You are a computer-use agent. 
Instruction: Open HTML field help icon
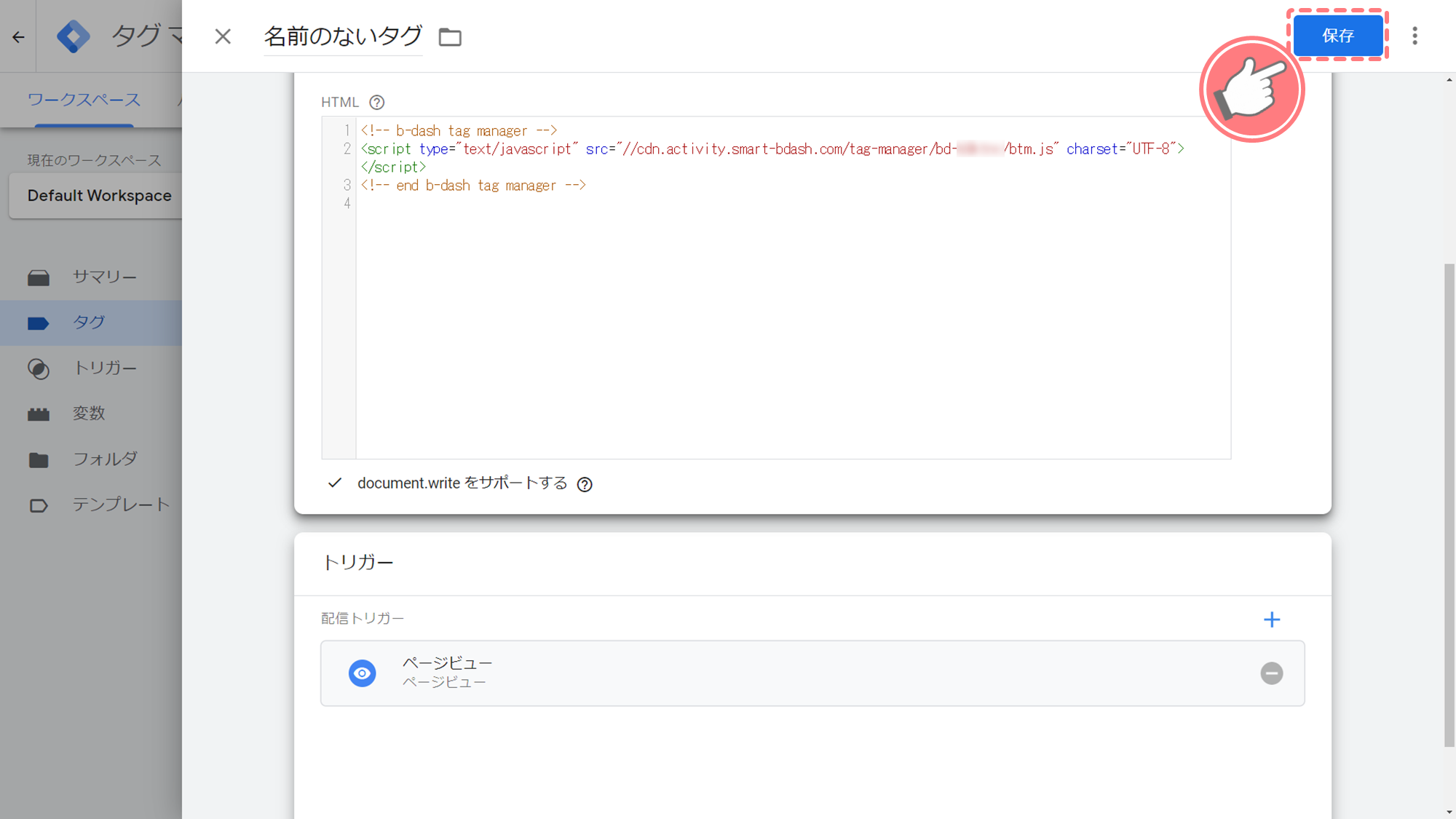pos(376,103)
